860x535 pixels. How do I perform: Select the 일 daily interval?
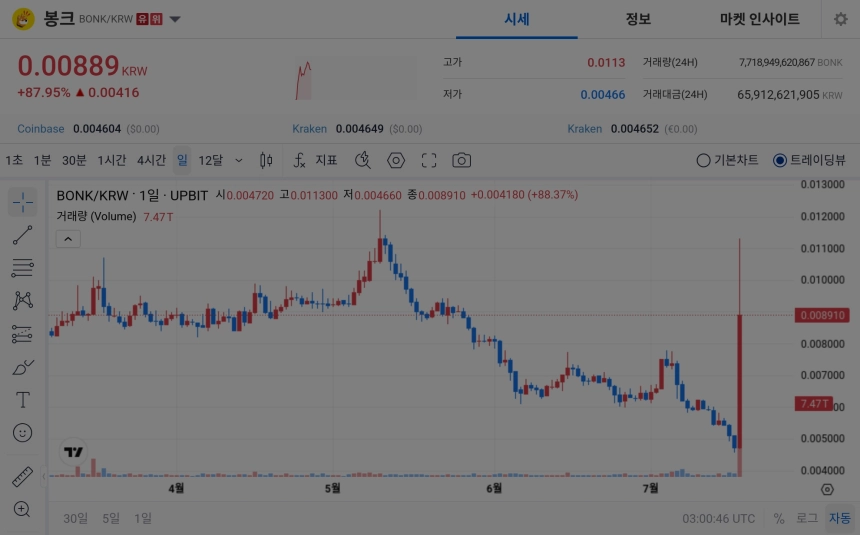(x=182, y=160)
